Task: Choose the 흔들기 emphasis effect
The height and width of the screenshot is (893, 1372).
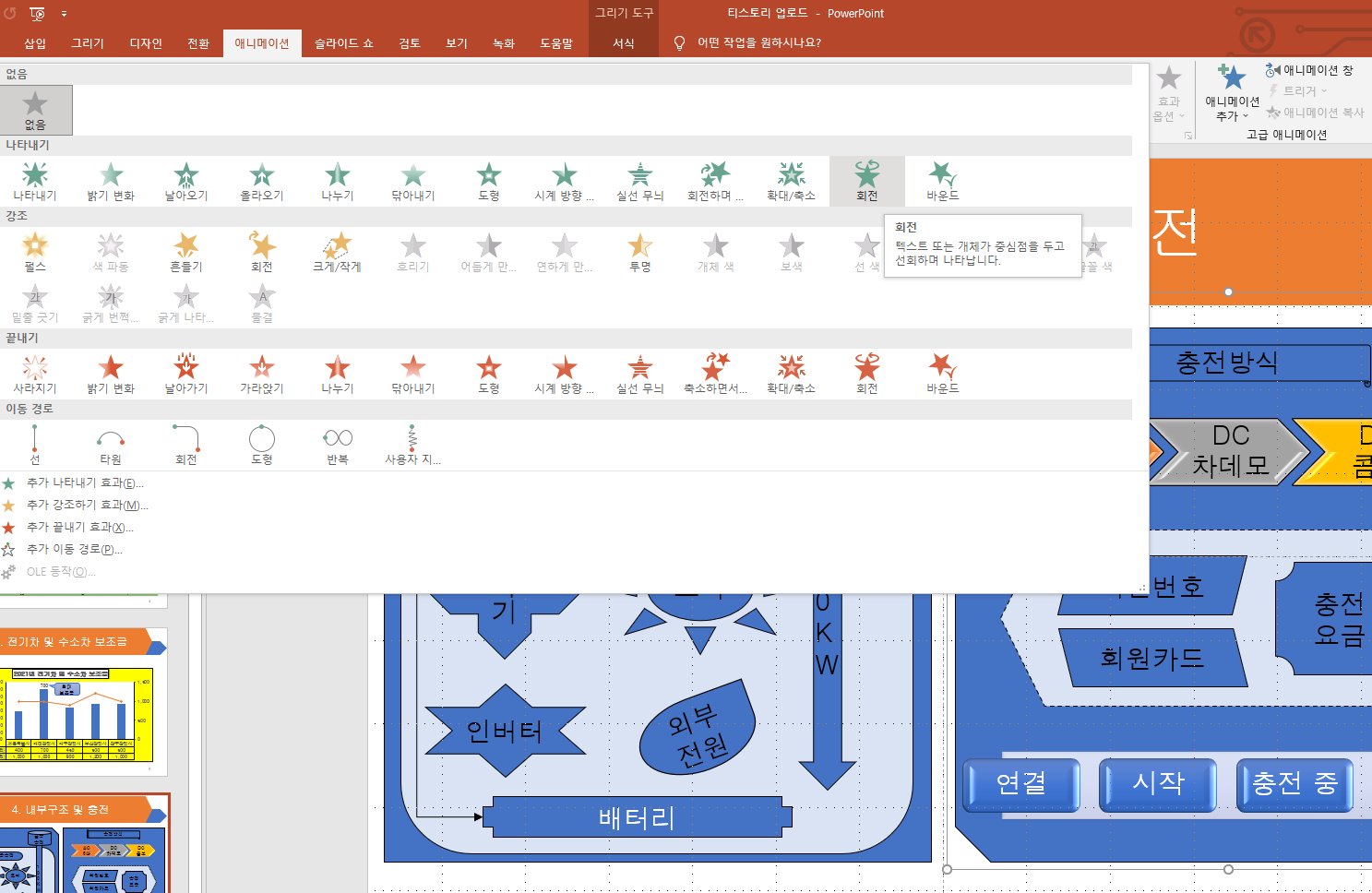Action: pos(186,252)
